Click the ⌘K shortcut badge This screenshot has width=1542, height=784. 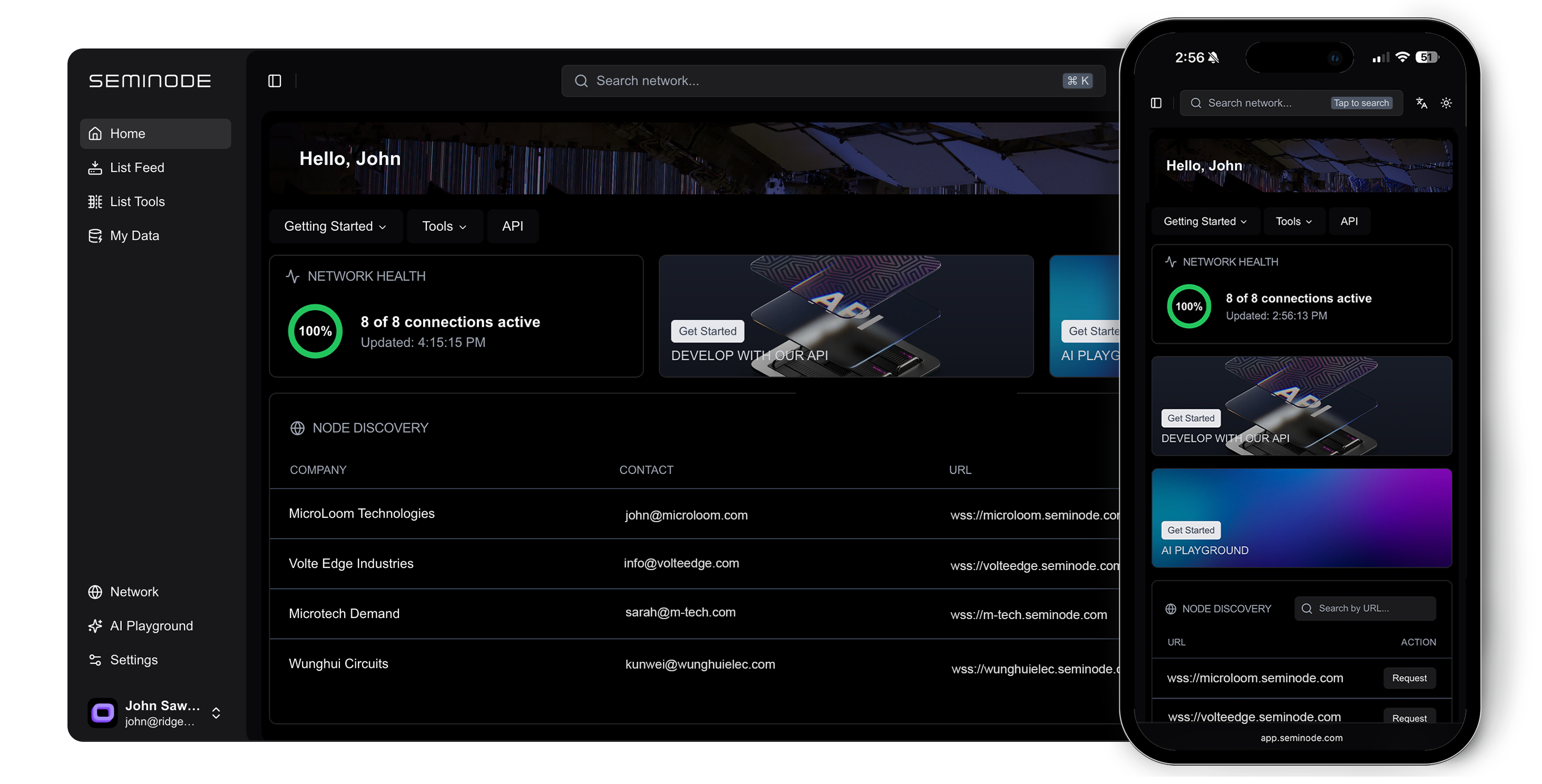[x=1078, y=81]
